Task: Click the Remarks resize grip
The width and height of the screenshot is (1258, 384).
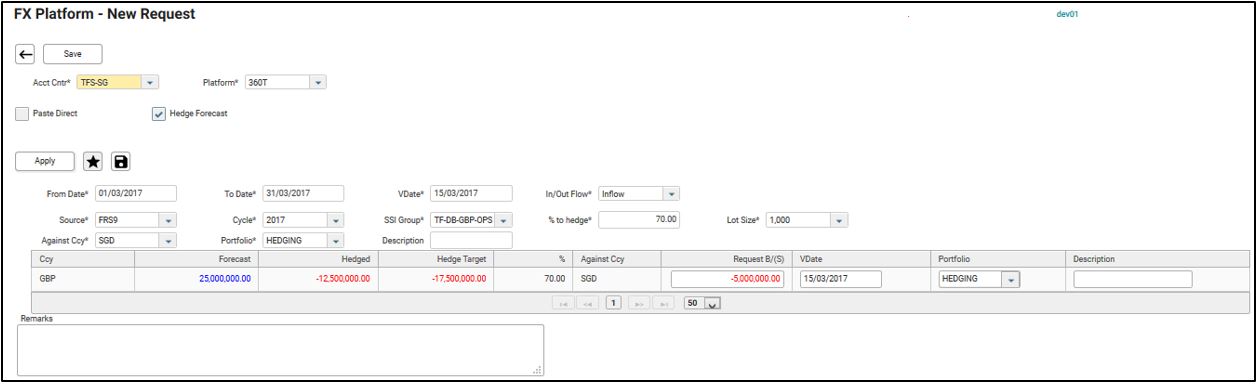Action: click(x=538, y=370)
